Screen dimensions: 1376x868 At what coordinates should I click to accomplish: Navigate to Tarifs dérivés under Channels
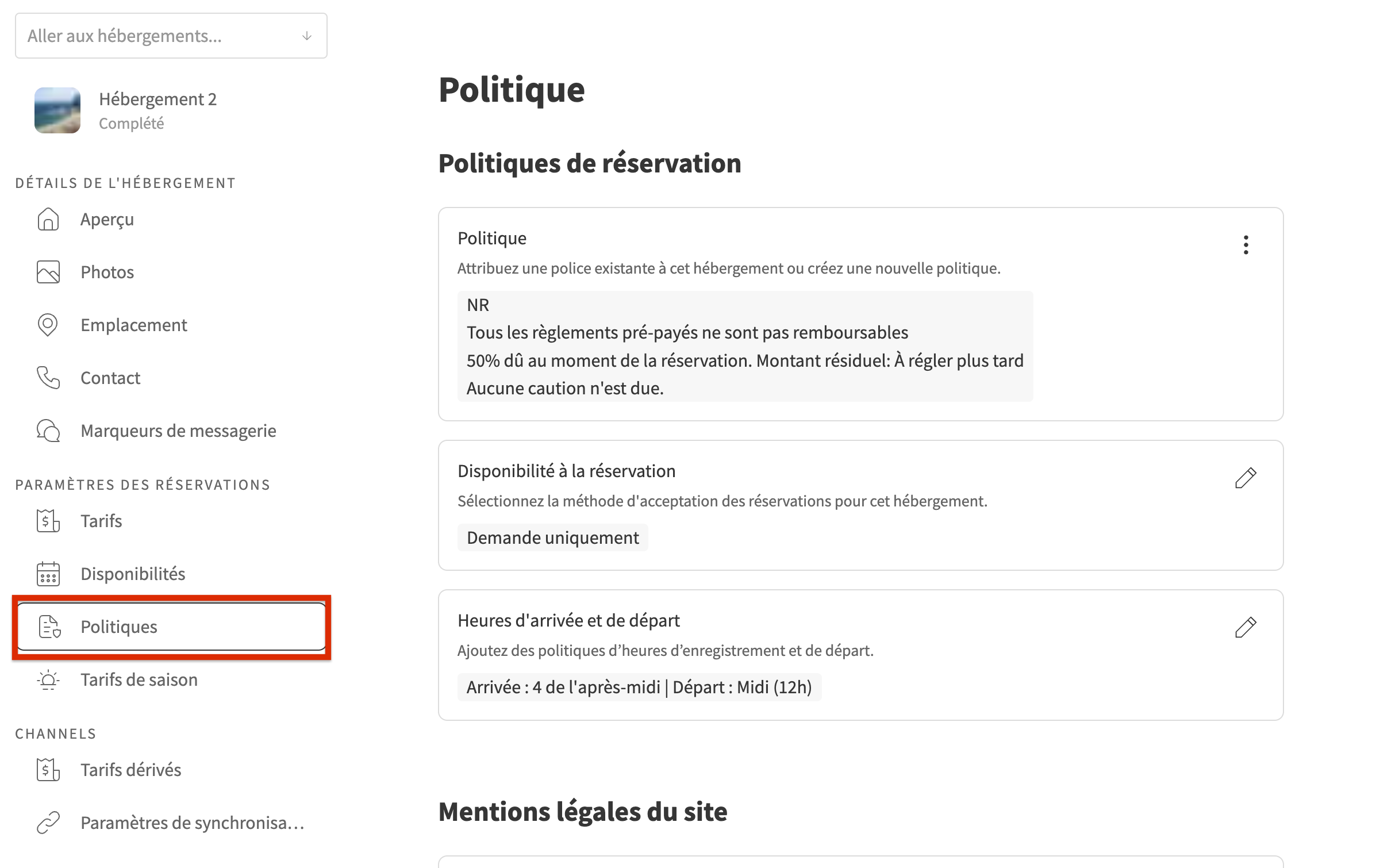(130, 770)
